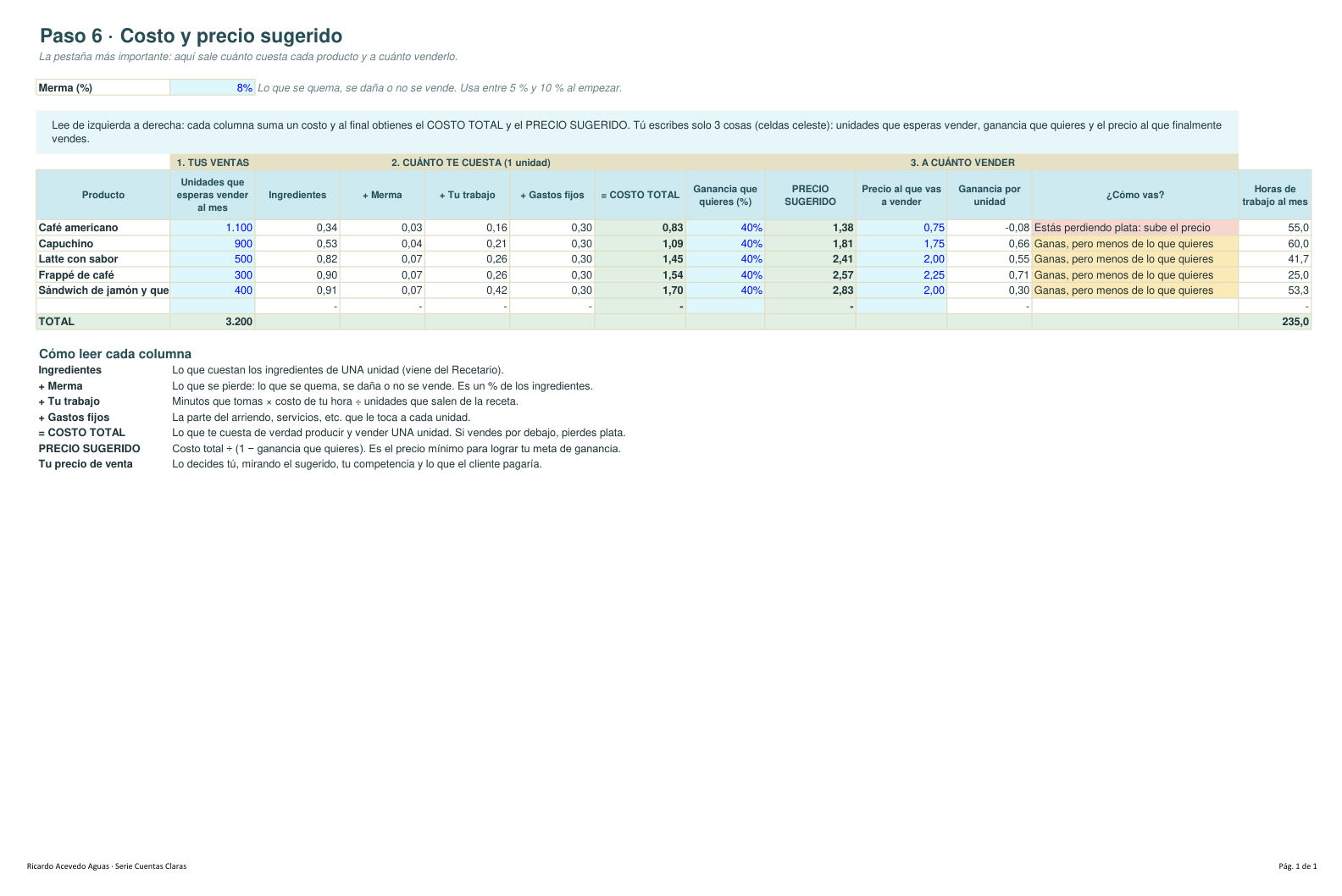This screenshot has height=896, width=1342.
Task: Click Frappé de café selling price 2,25
Action: 901,275
